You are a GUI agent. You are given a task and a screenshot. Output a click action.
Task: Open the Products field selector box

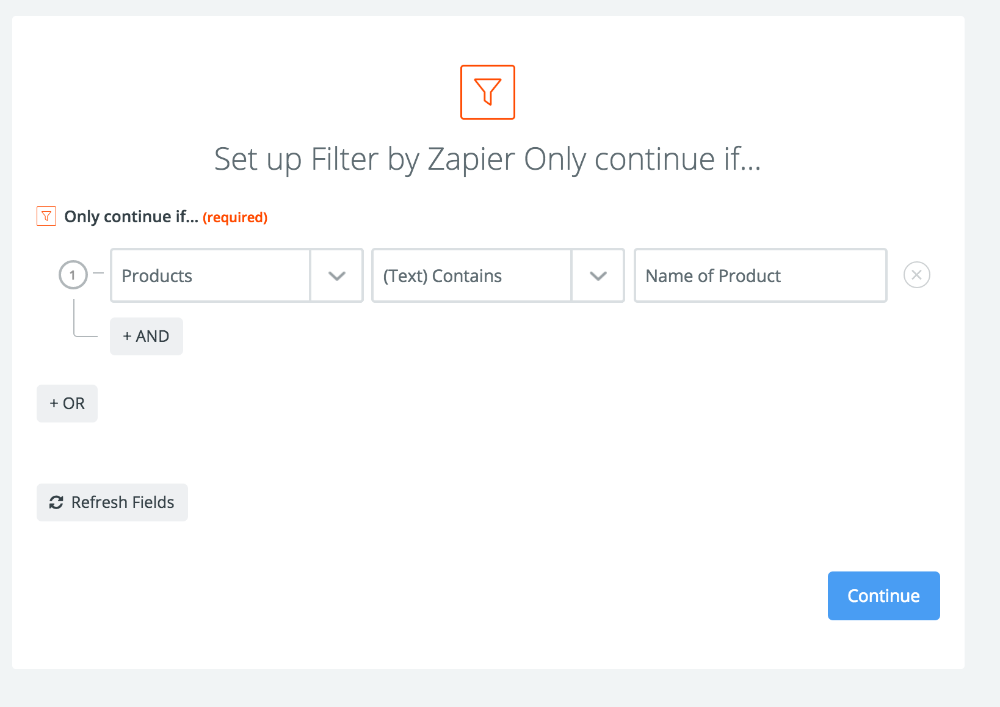[x=210, y=276]
